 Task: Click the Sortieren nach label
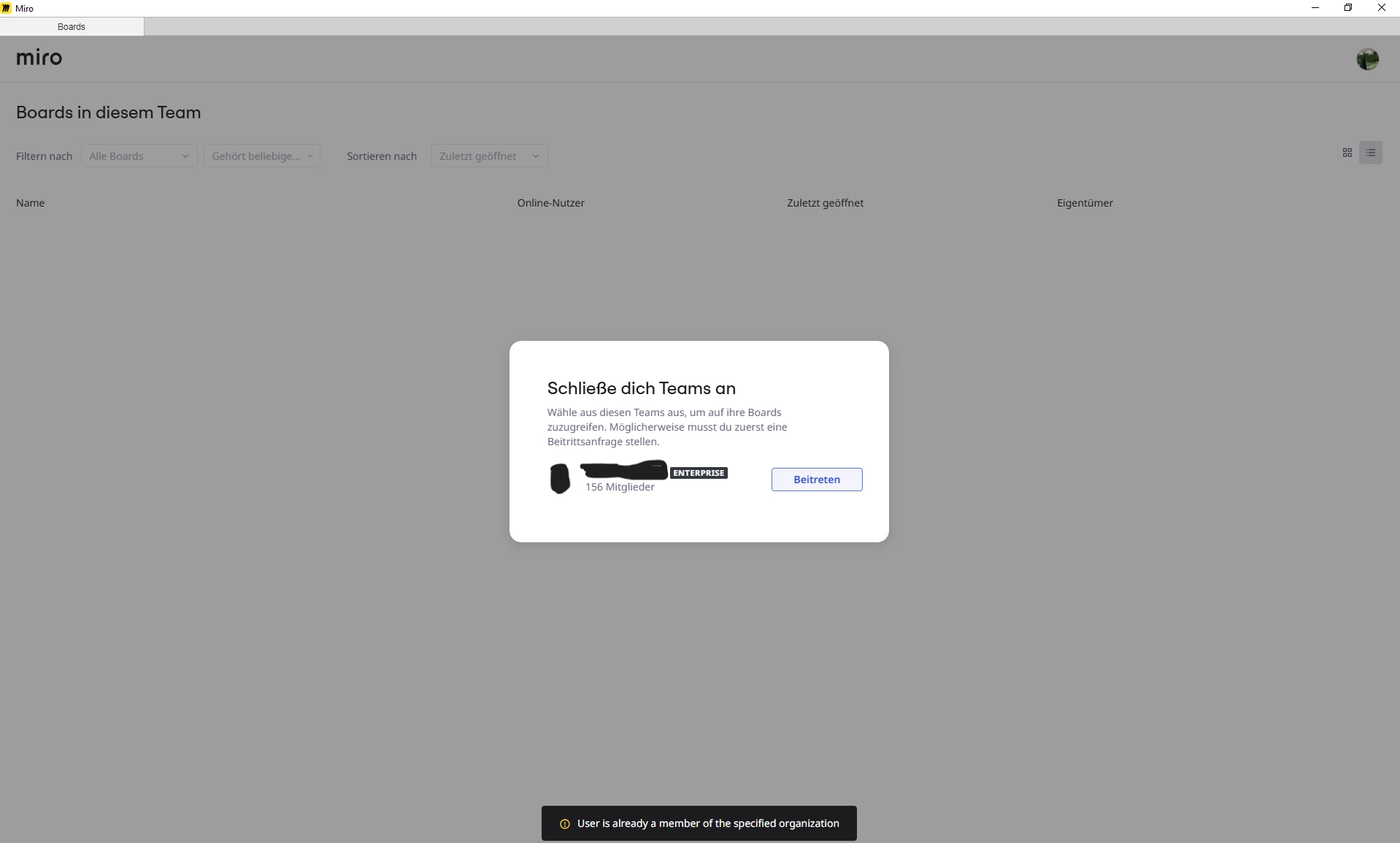[x=382, y=156]
